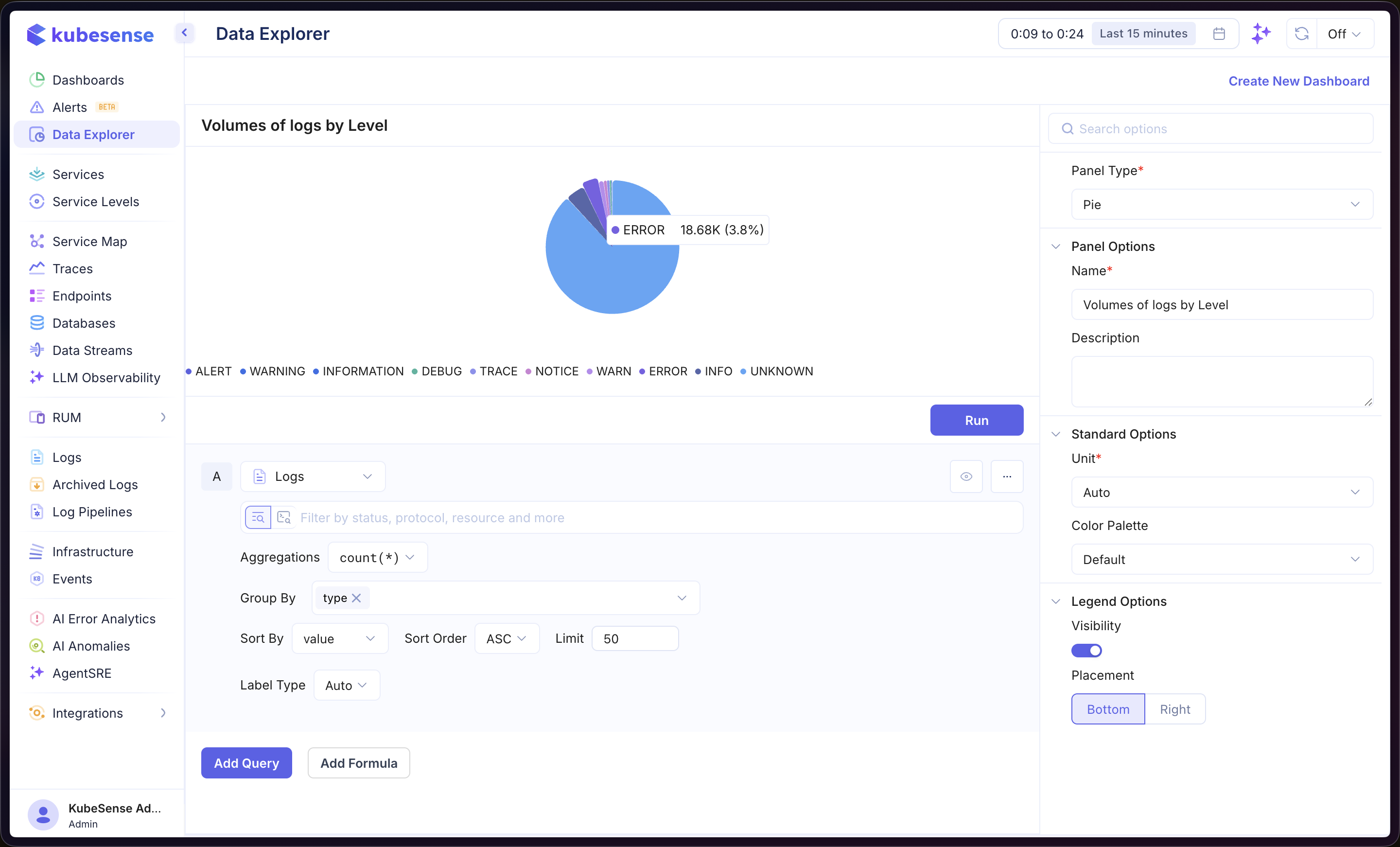Click the Infrastructure icon
This screenshot has width=1400, height=847.
(x=37, y=551)
